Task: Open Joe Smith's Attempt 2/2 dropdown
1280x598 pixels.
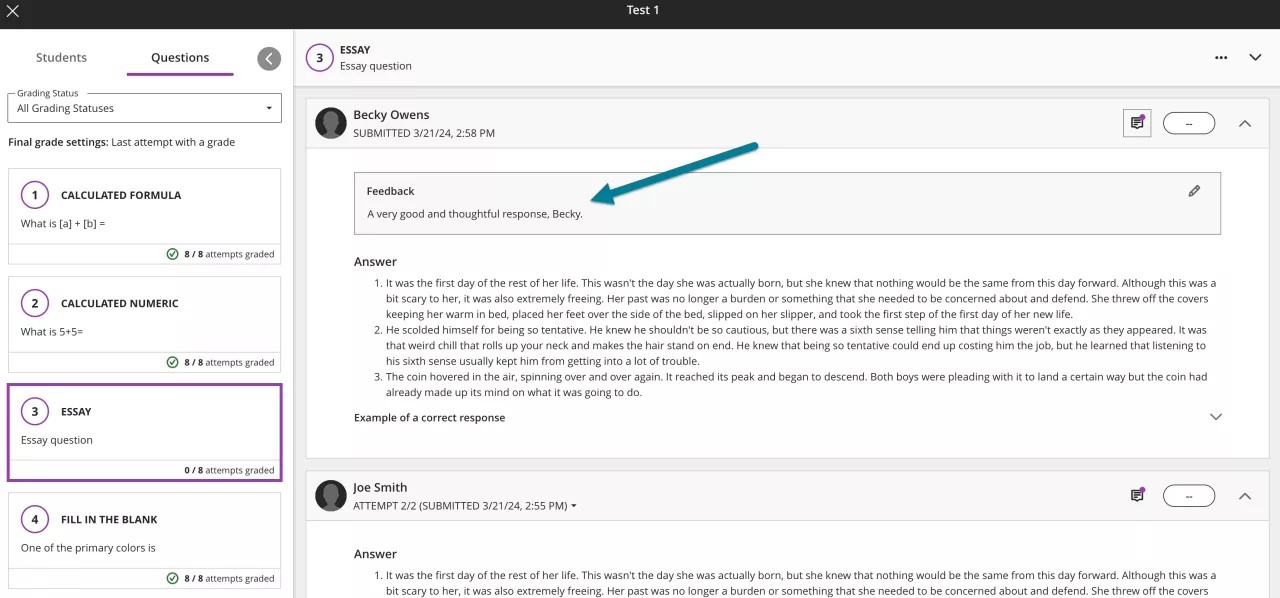Action: [573, 505]
